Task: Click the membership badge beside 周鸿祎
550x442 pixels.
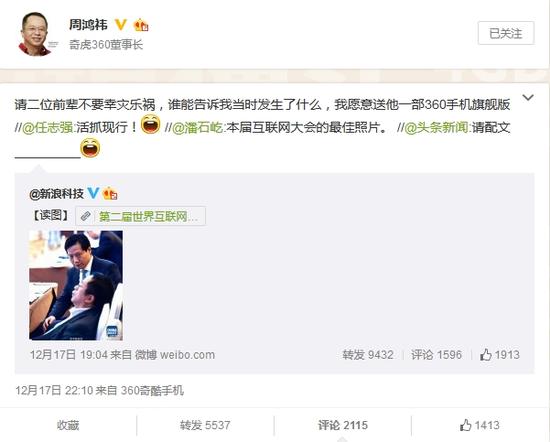Action: coord(141,25)
